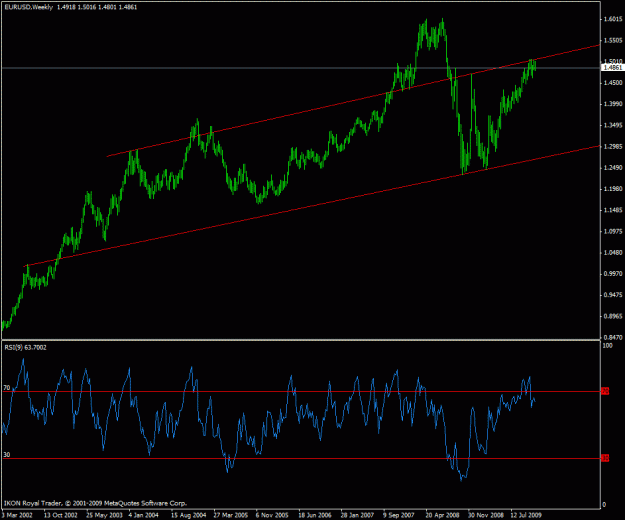Click the 0.9970 price axis label
Viewport: 625px width, 520px height.
(613, 274)
